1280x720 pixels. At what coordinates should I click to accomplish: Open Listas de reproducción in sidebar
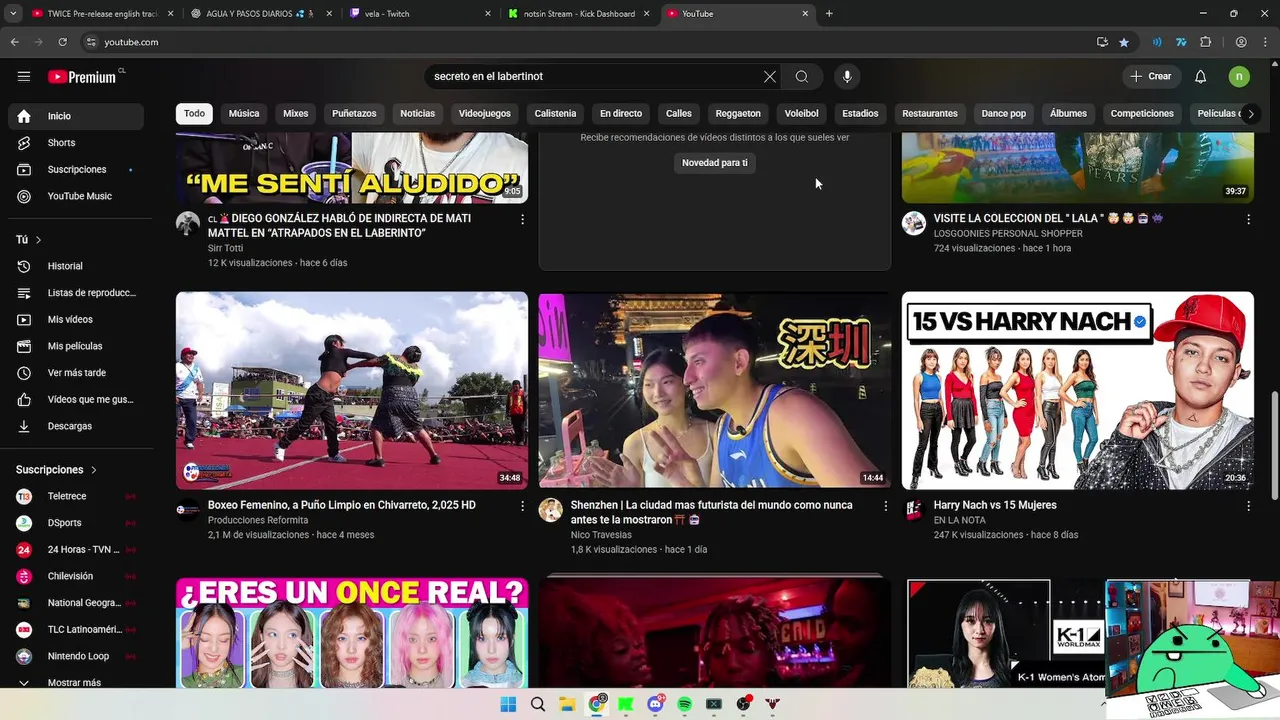pyautogui.click(x=76, y=293)
